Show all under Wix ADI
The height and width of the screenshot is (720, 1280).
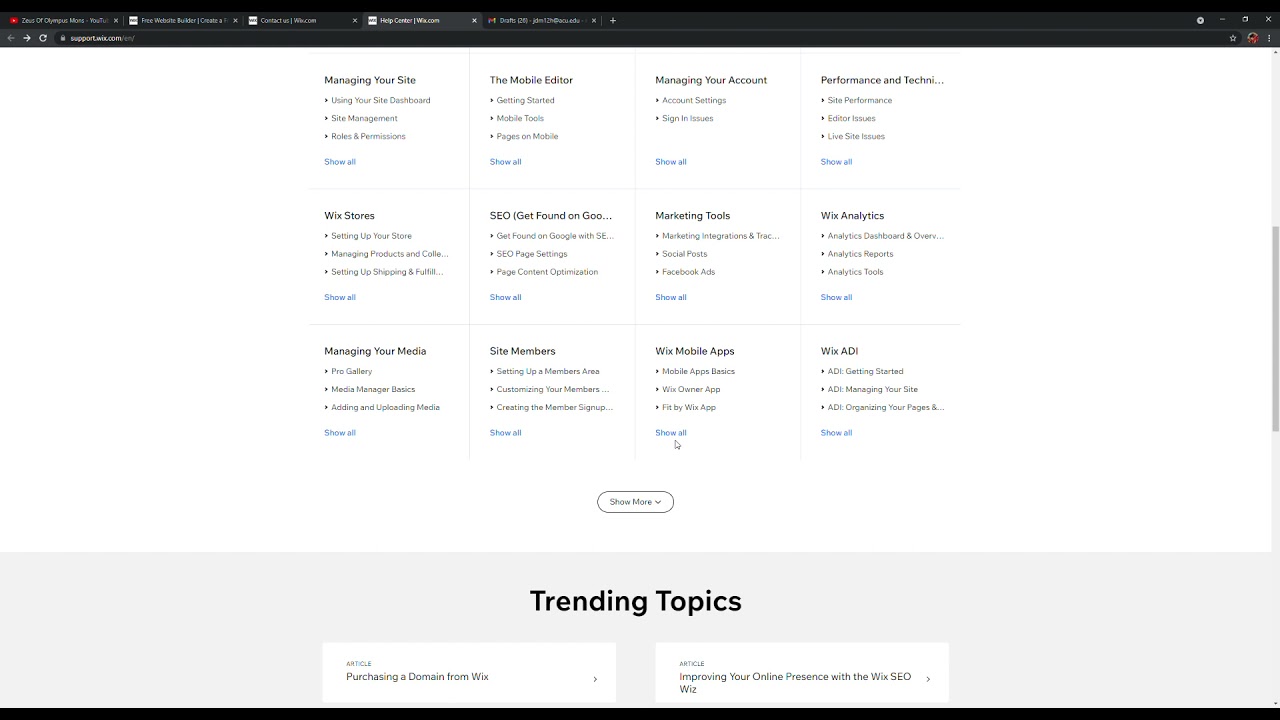tap(836, 433)
